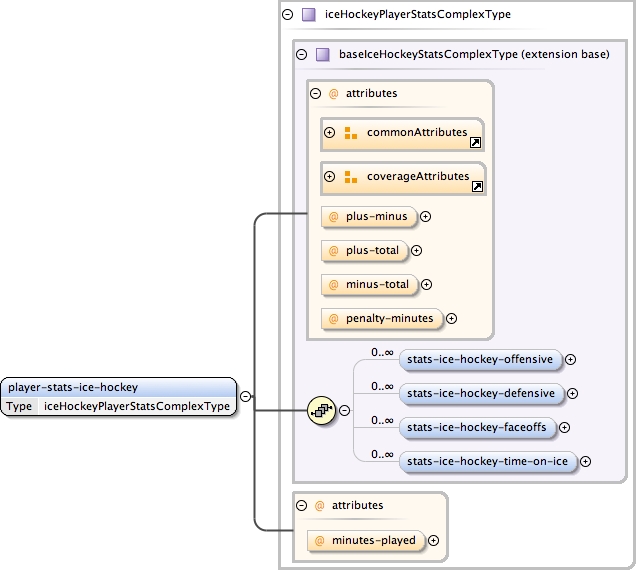
Task: Click the iceHockeyPlayerStatsComplexType purple type icon
Action: pos(309,15)
